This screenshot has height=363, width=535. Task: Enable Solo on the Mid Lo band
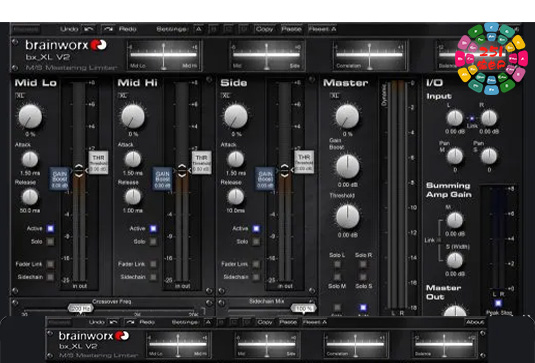(50, 242)
